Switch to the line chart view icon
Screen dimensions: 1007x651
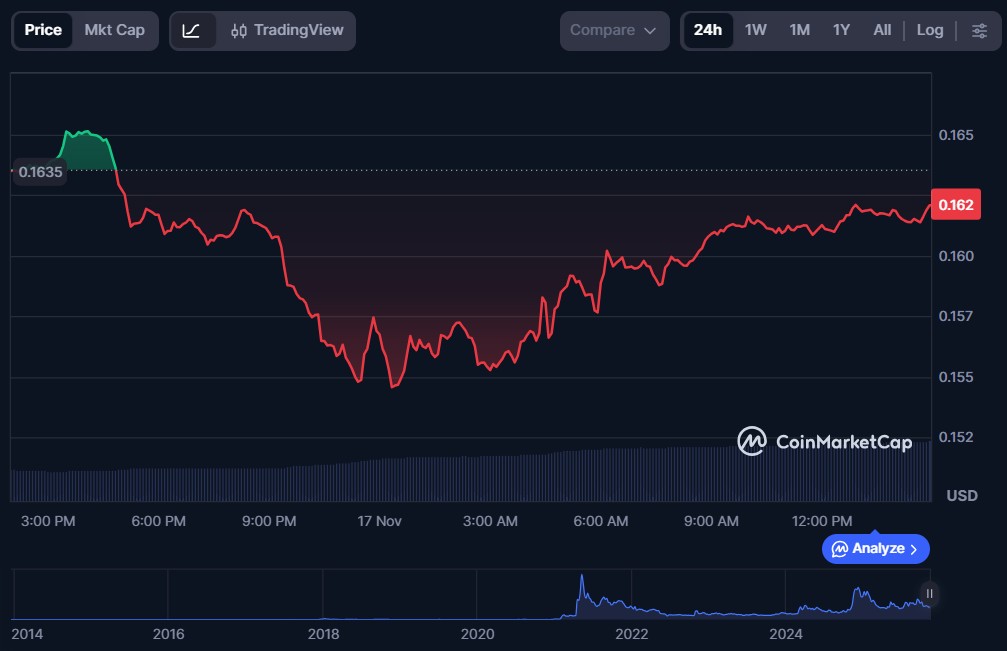coord(192,31)
